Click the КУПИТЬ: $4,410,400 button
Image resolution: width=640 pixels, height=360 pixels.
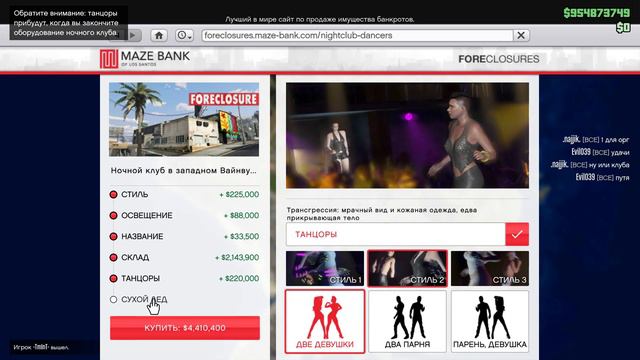coord(184,328)
